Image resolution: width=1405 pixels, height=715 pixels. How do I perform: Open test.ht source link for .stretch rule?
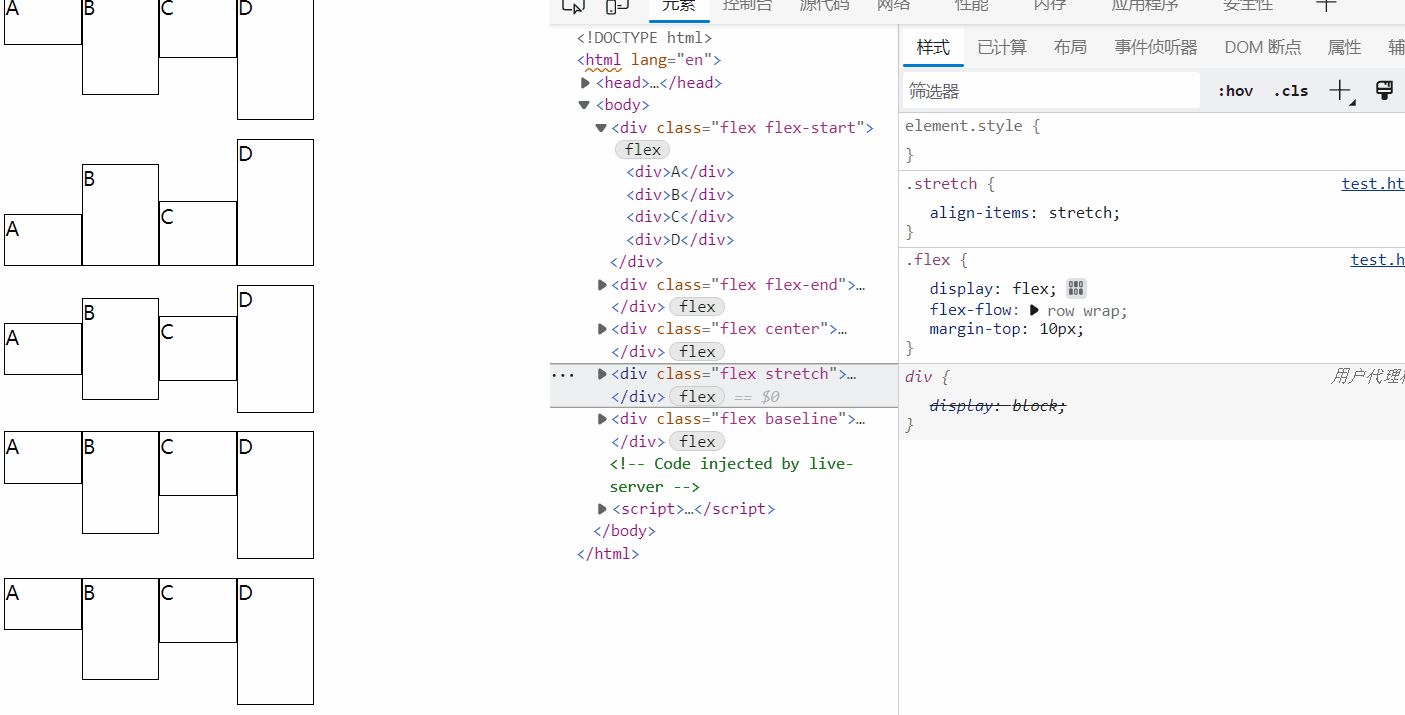[x=1373, y=184]
